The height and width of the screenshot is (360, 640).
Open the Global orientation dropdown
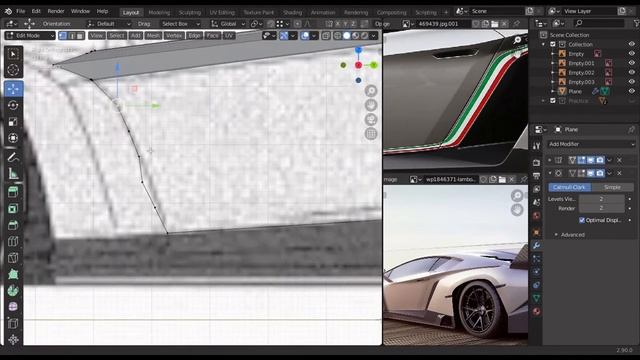tap(228, 24)
